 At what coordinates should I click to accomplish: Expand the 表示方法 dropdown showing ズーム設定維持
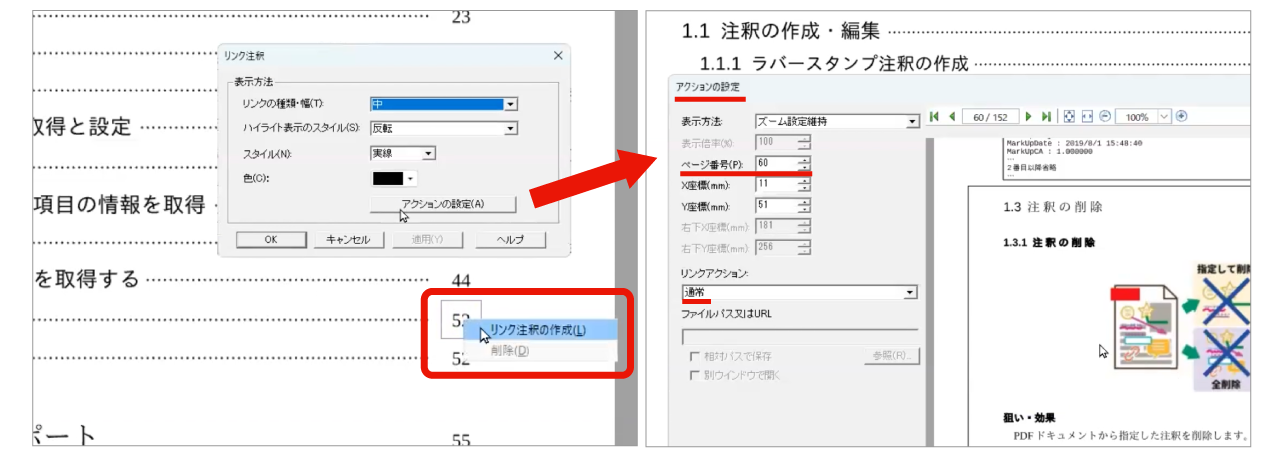(x=911, y=122)
